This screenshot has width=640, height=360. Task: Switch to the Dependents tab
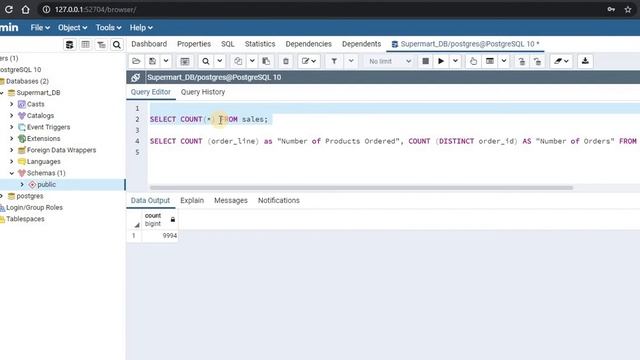(361, 44)
